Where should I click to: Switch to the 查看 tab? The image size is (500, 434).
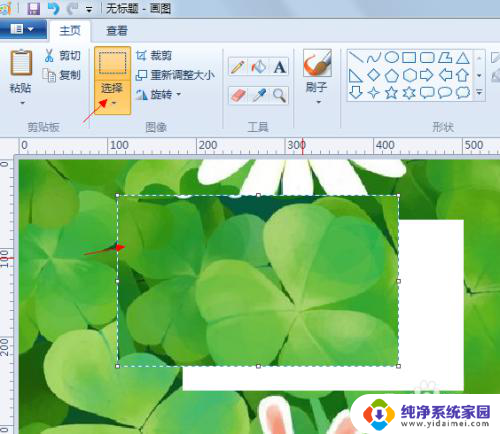[x=117, y=31]
